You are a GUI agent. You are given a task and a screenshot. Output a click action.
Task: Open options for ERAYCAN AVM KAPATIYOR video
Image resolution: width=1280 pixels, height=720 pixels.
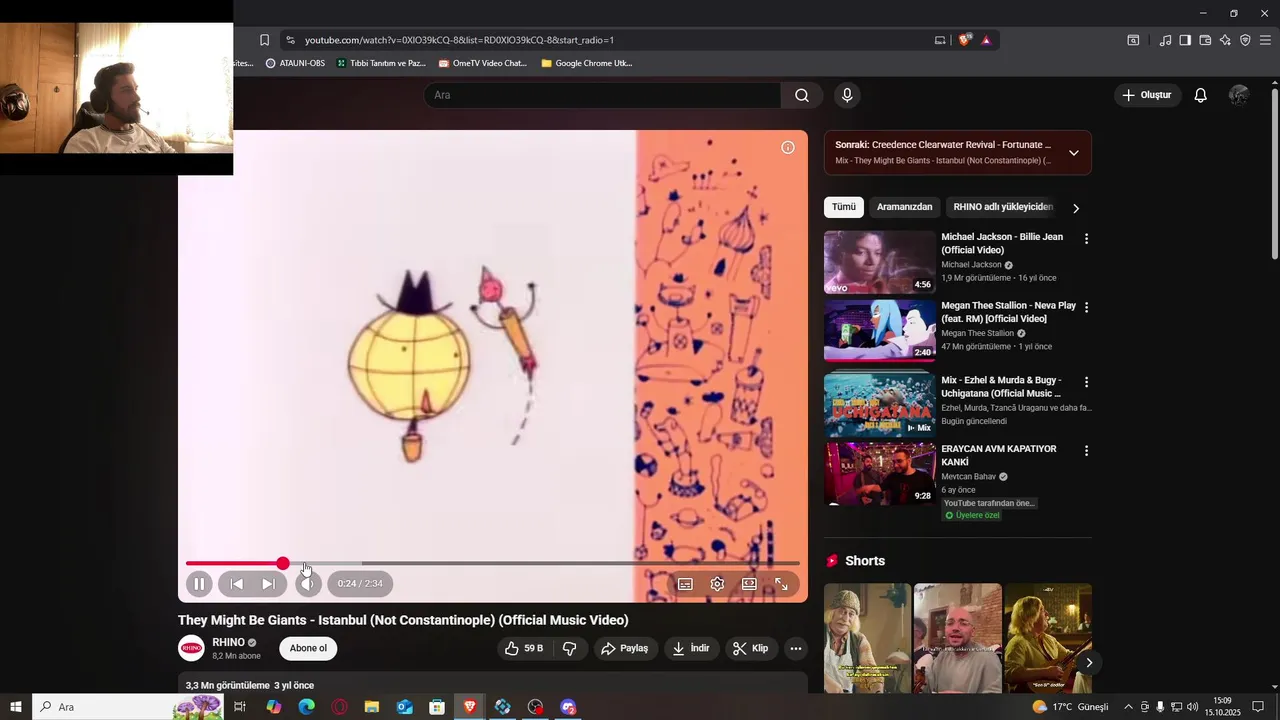pos(1086,451)
